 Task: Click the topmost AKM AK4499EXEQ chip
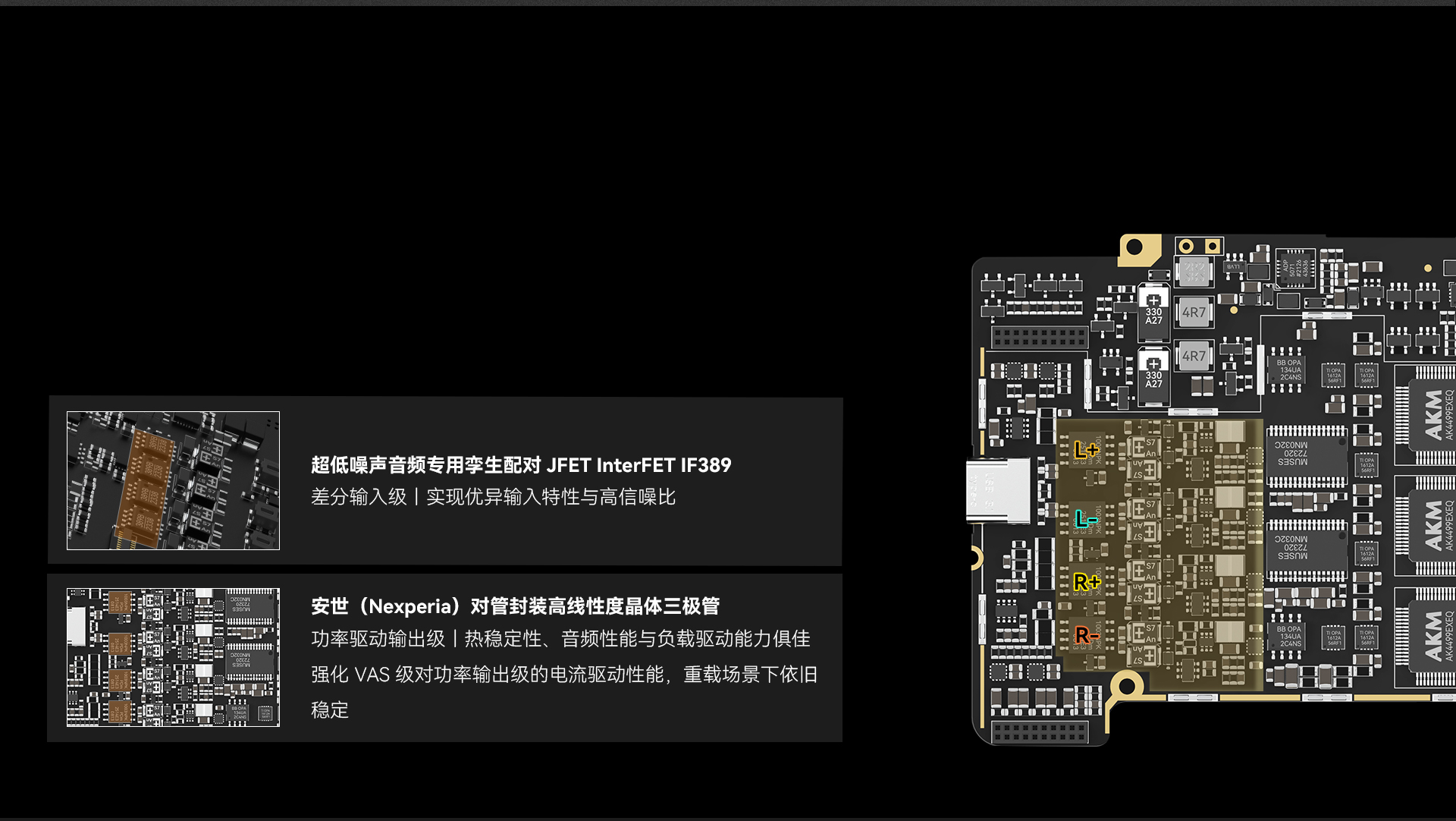[x=1432, y=415]
